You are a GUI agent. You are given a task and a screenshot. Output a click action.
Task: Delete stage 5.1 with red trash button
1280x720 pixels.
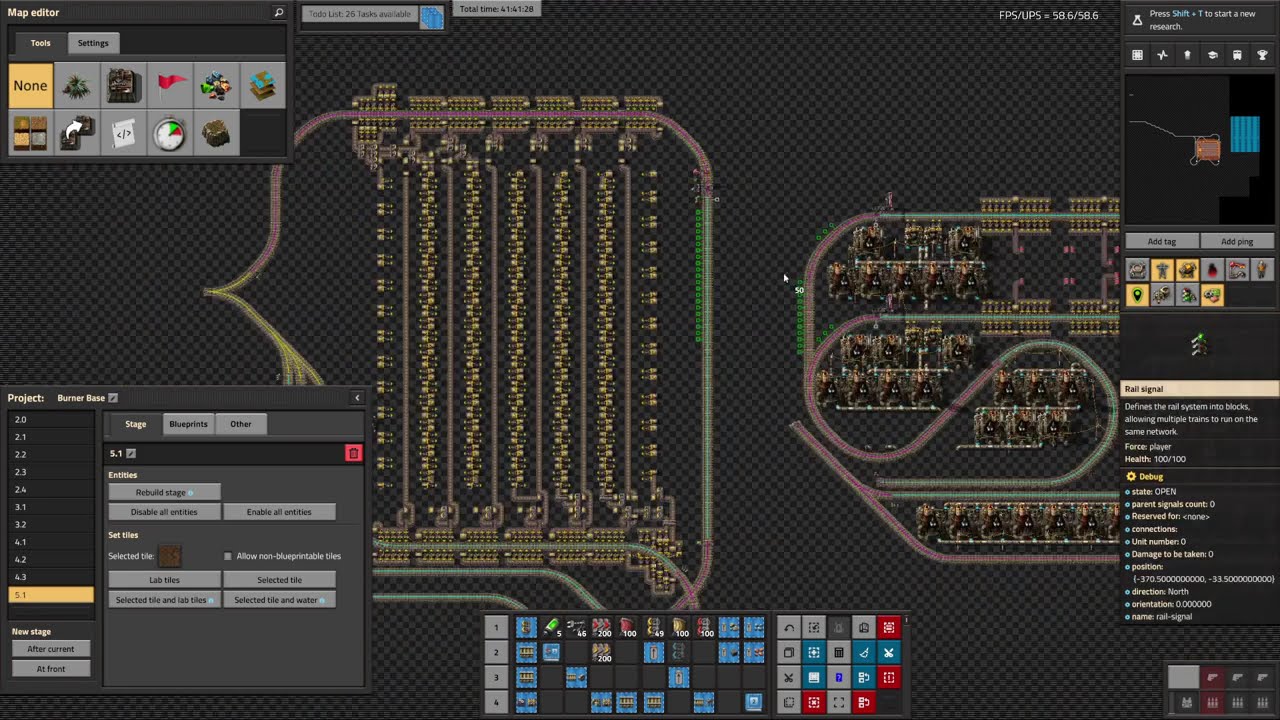pos(353,453)
